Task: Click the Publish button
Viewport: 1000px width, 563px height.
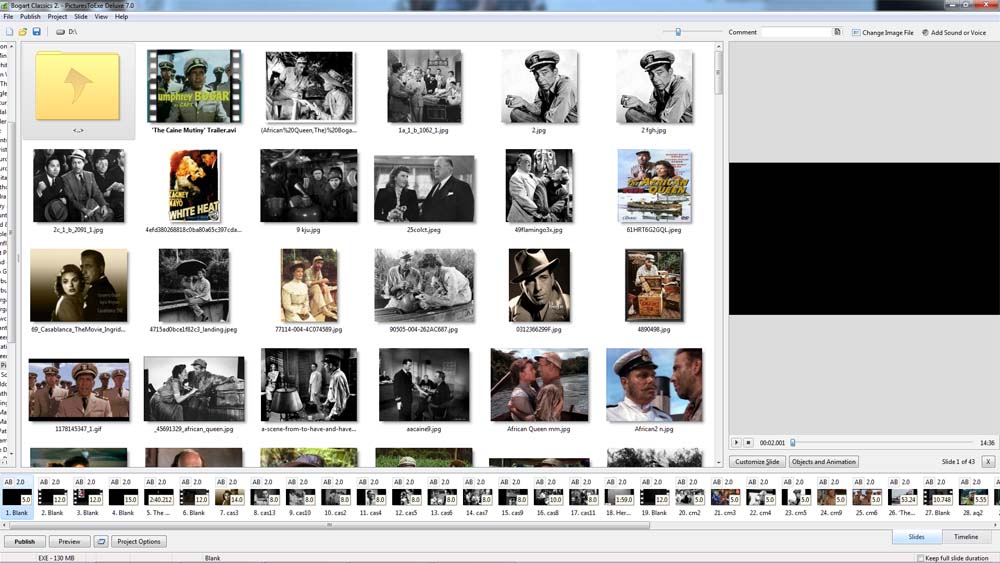Action: coord(25,541)
